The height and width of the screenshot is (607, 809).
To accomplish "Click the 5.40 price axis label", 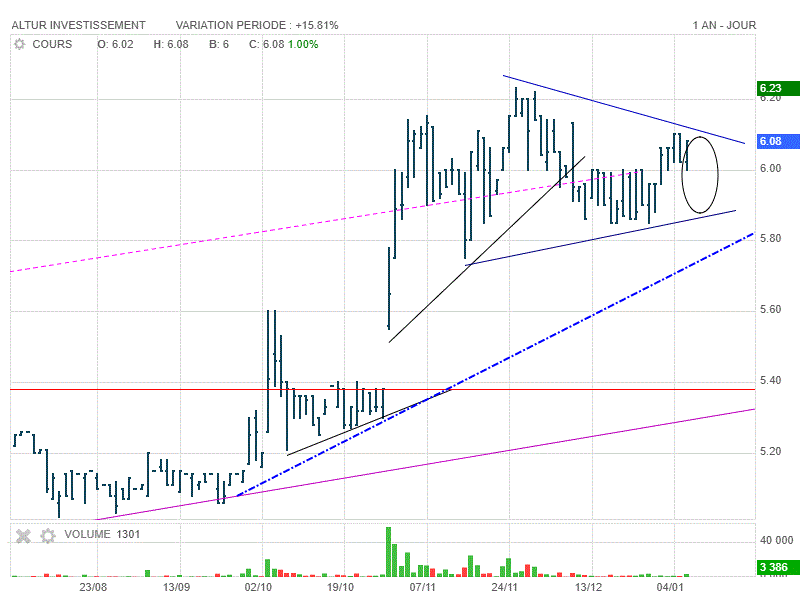I will (x=770, y=380).
